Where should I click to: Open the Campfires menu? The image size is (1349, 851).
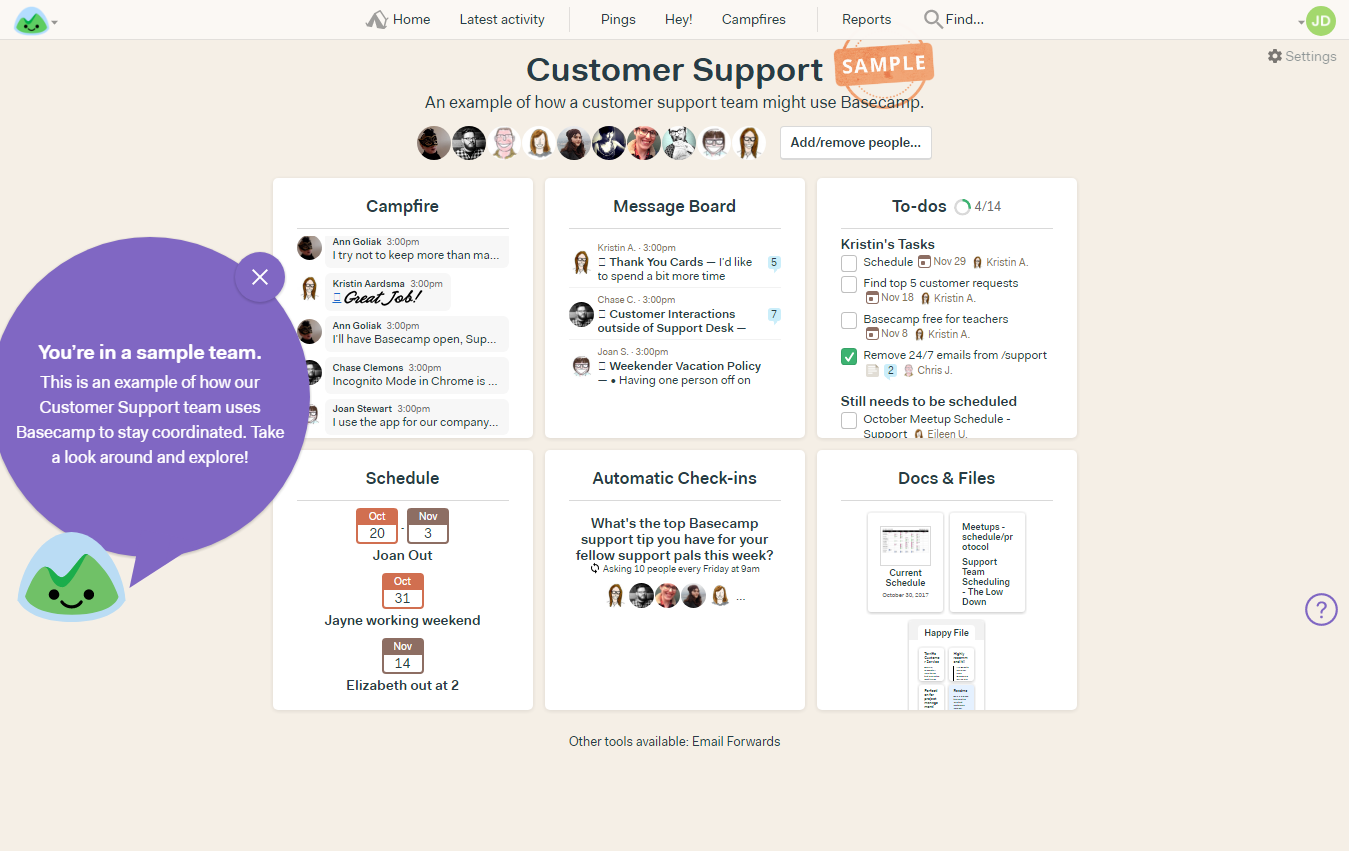(754, 19)
